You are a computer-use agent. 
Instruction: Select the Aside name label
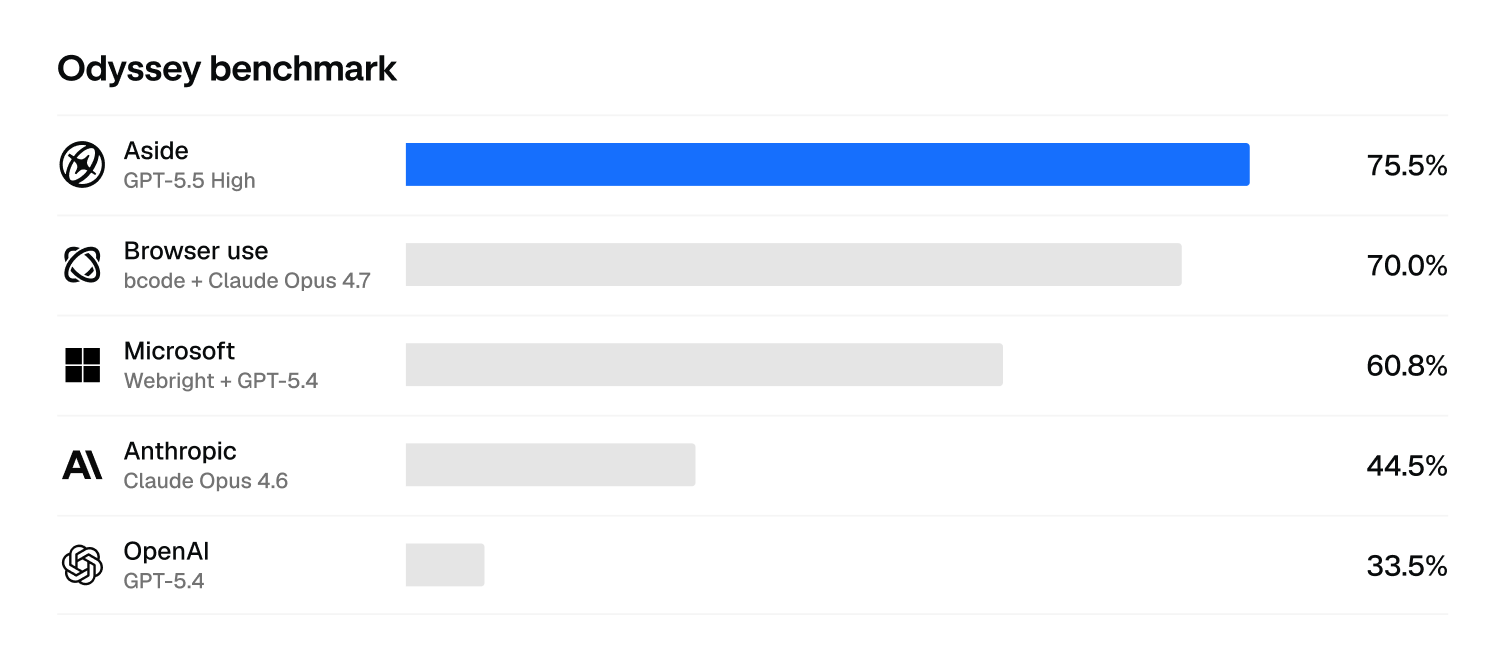(156, 151)
